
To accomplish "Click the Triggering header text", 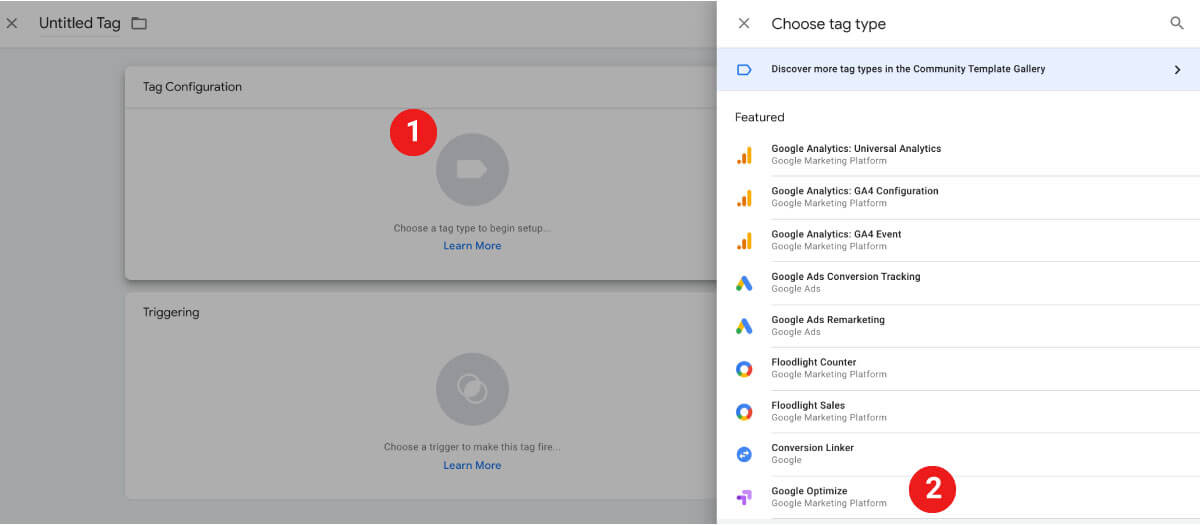I will click(x=171, y=312).
